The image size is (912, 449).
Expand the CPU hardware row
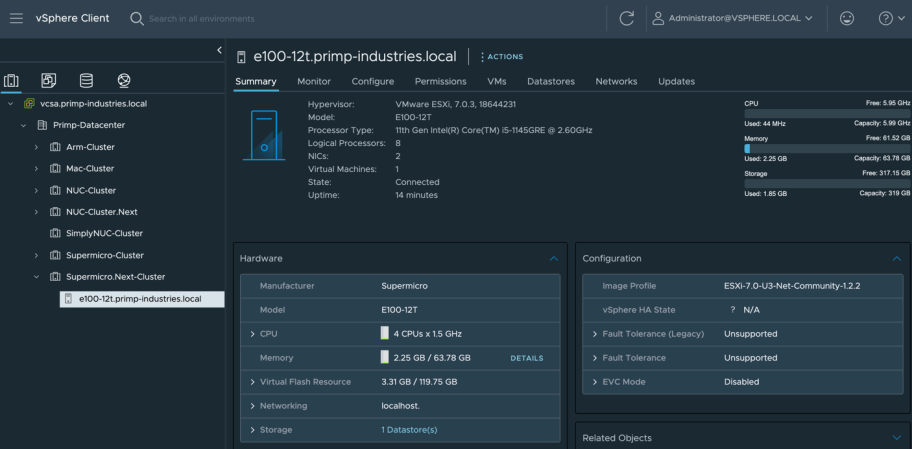(x=252, y=334)
